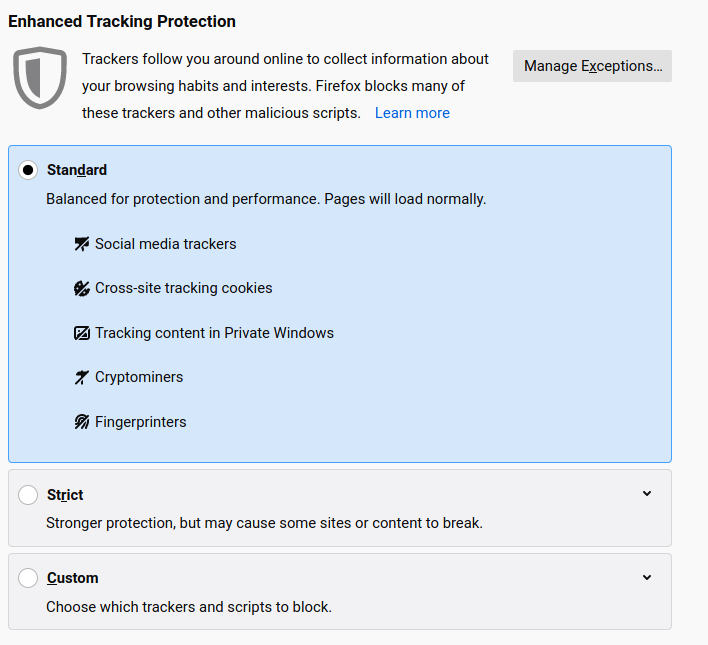Click the Social media trackers icon
This screenshot has width=708, height=645.
click(82, 244)
